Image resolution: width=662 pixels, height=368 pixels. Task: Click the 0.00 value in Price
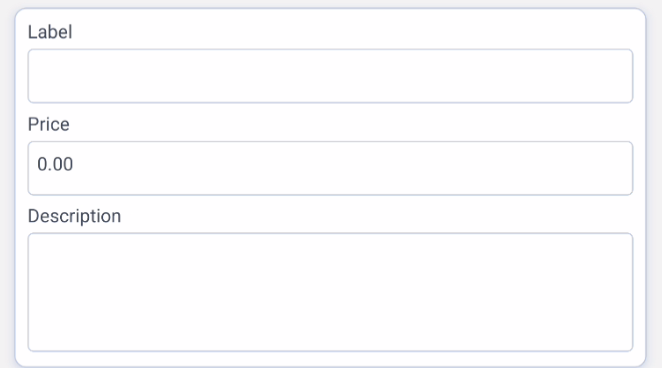[x=55, y=164]
